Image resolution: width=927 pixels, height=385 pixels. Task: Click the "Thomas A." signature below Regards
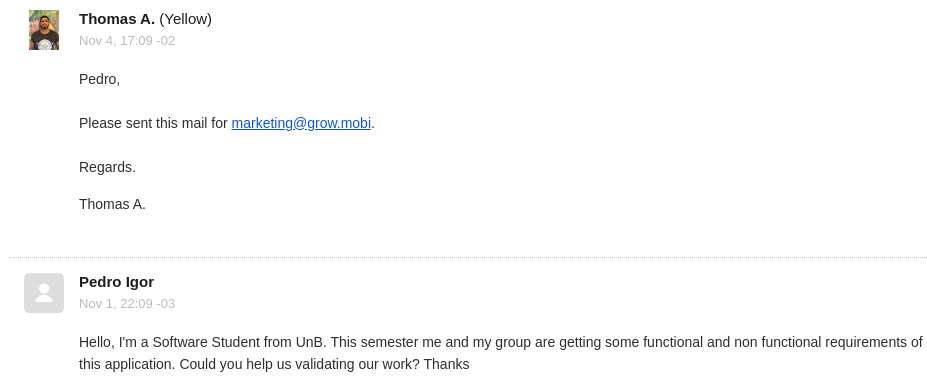click(112, 205)
